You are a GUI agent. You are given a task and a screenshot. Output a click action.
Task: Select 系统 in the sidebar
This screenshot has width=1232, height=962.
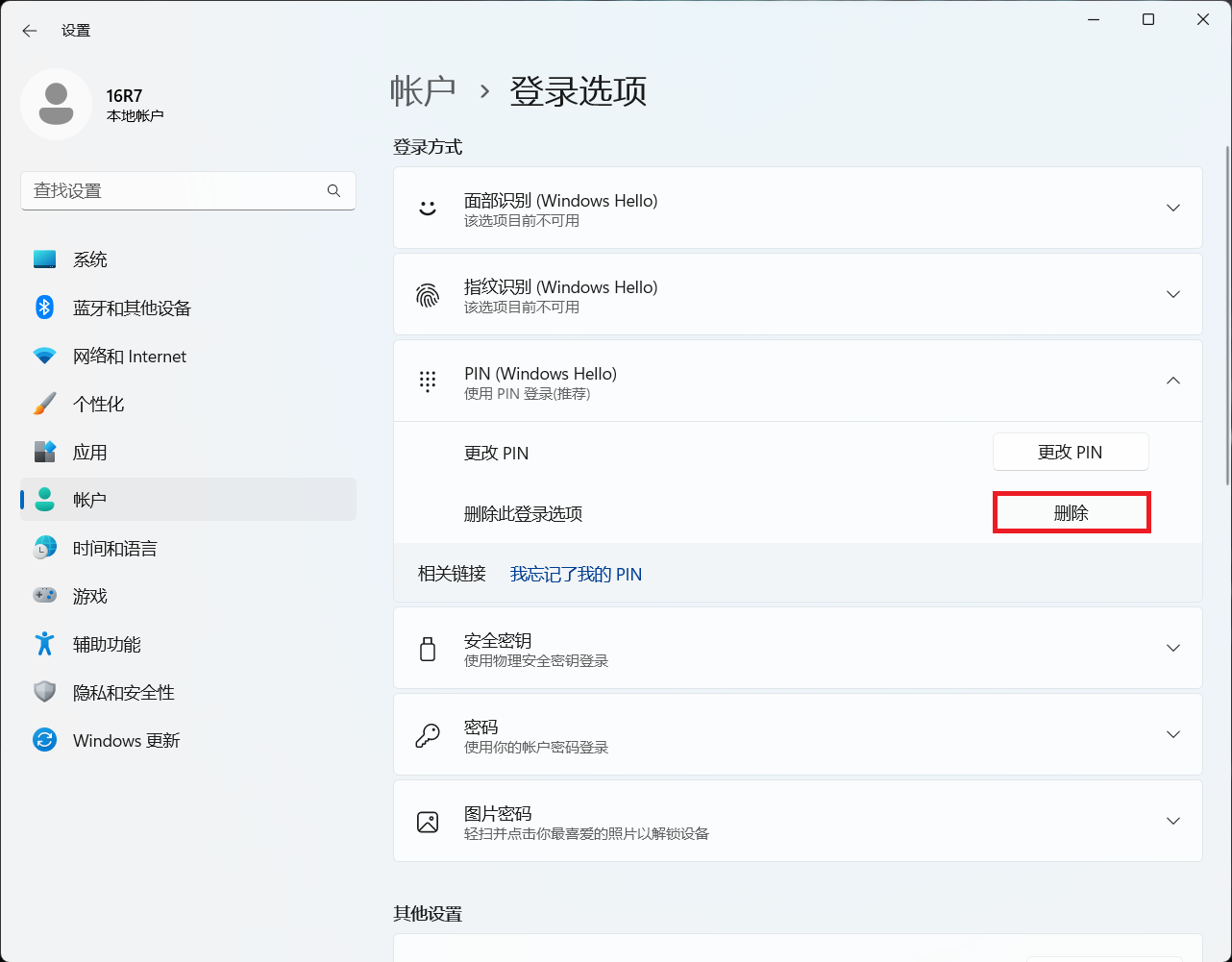90,259
